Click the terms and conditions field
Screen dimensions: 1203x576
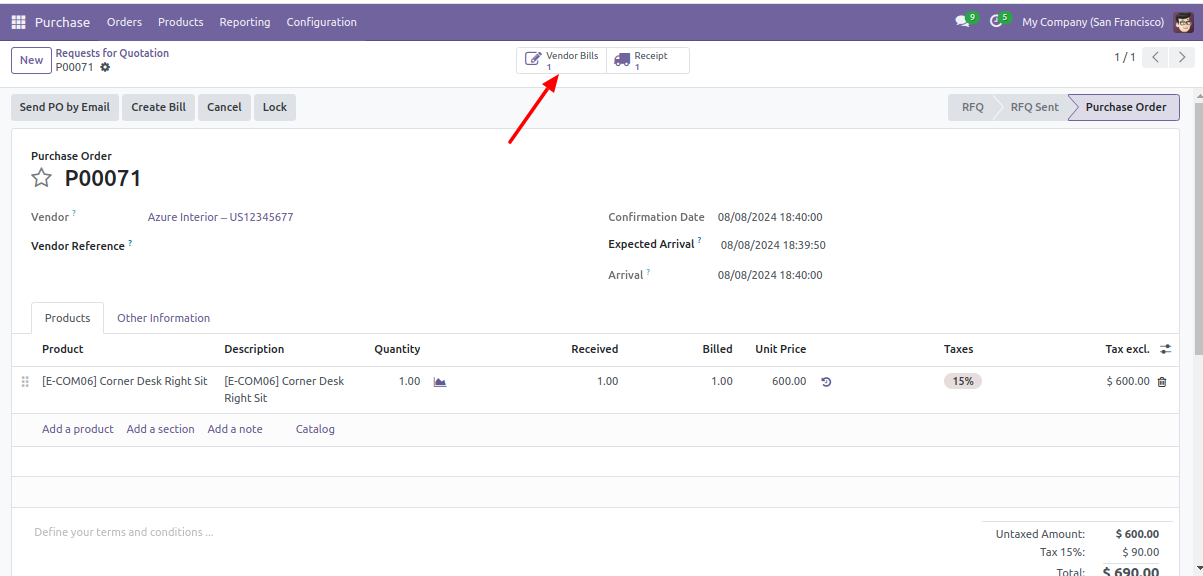tap(124, 532)
